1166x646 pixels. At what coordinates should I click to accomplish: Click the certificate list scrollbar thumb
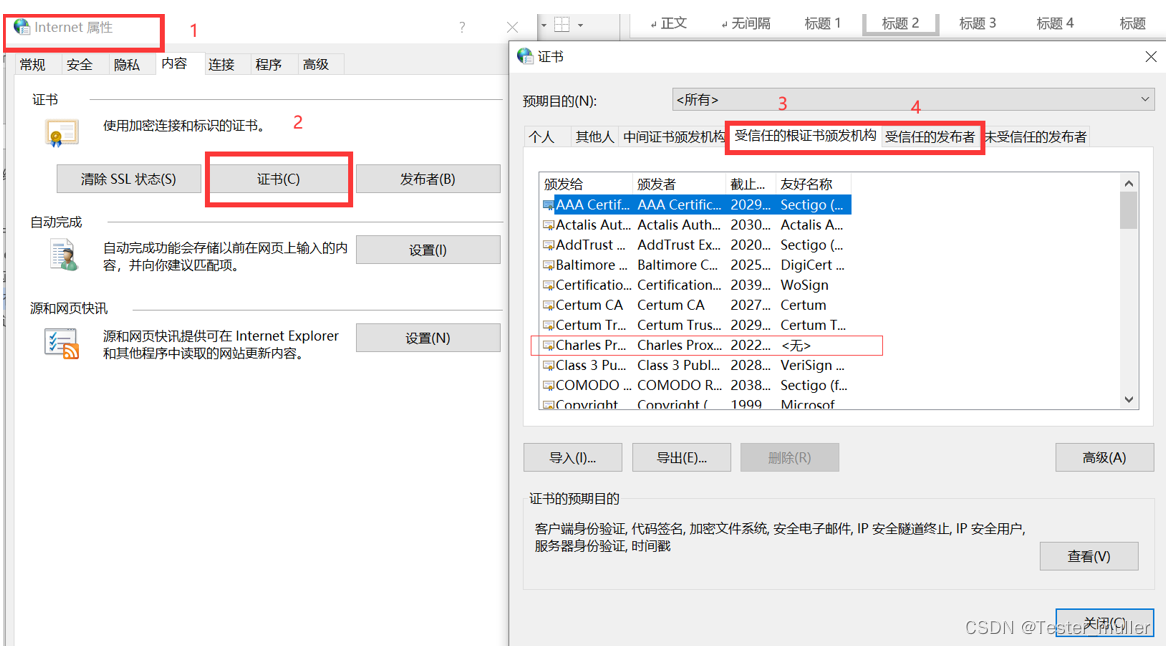coord(1129,211)
